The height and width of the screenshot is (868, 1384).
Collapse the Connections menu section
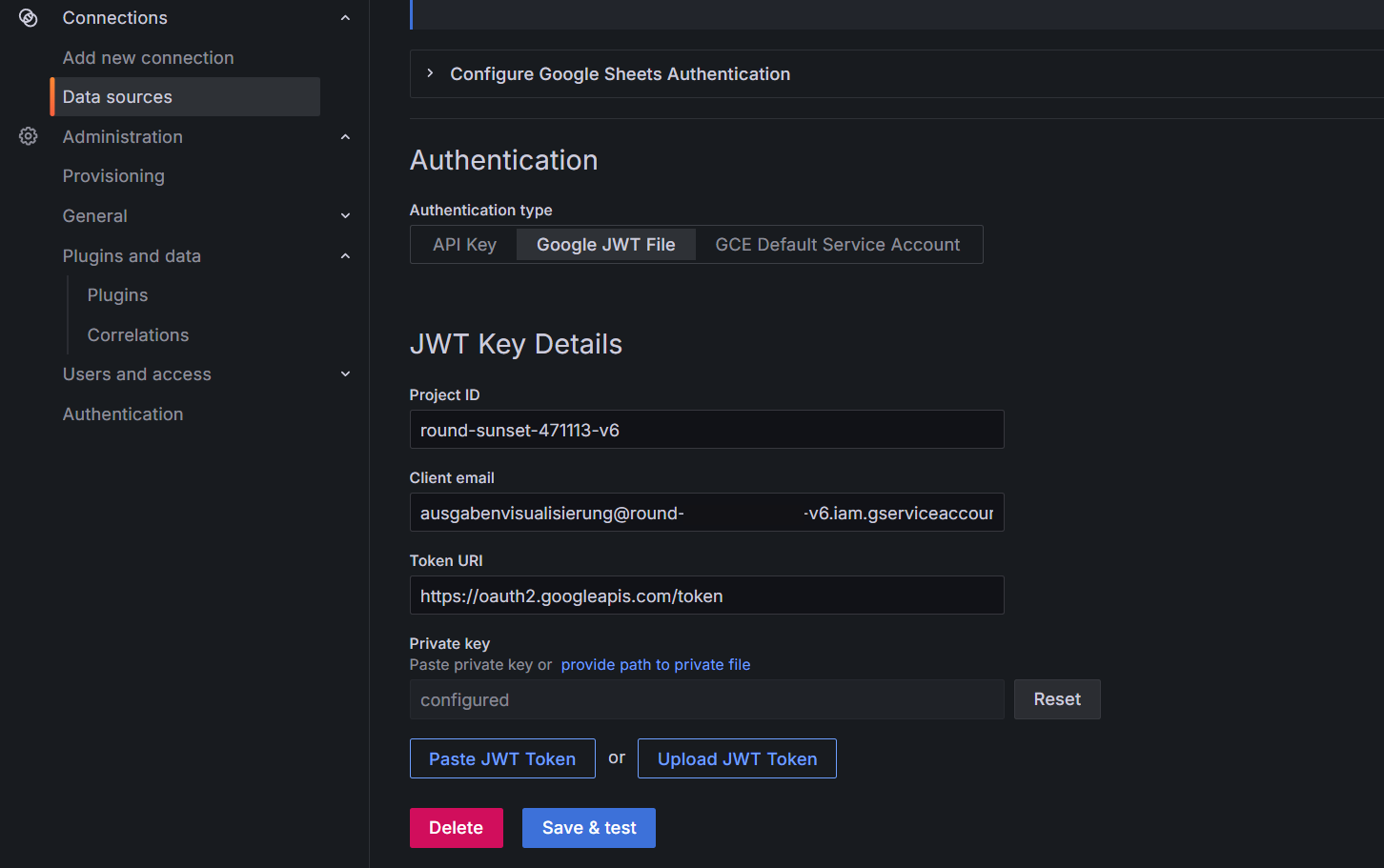(345, 18)
